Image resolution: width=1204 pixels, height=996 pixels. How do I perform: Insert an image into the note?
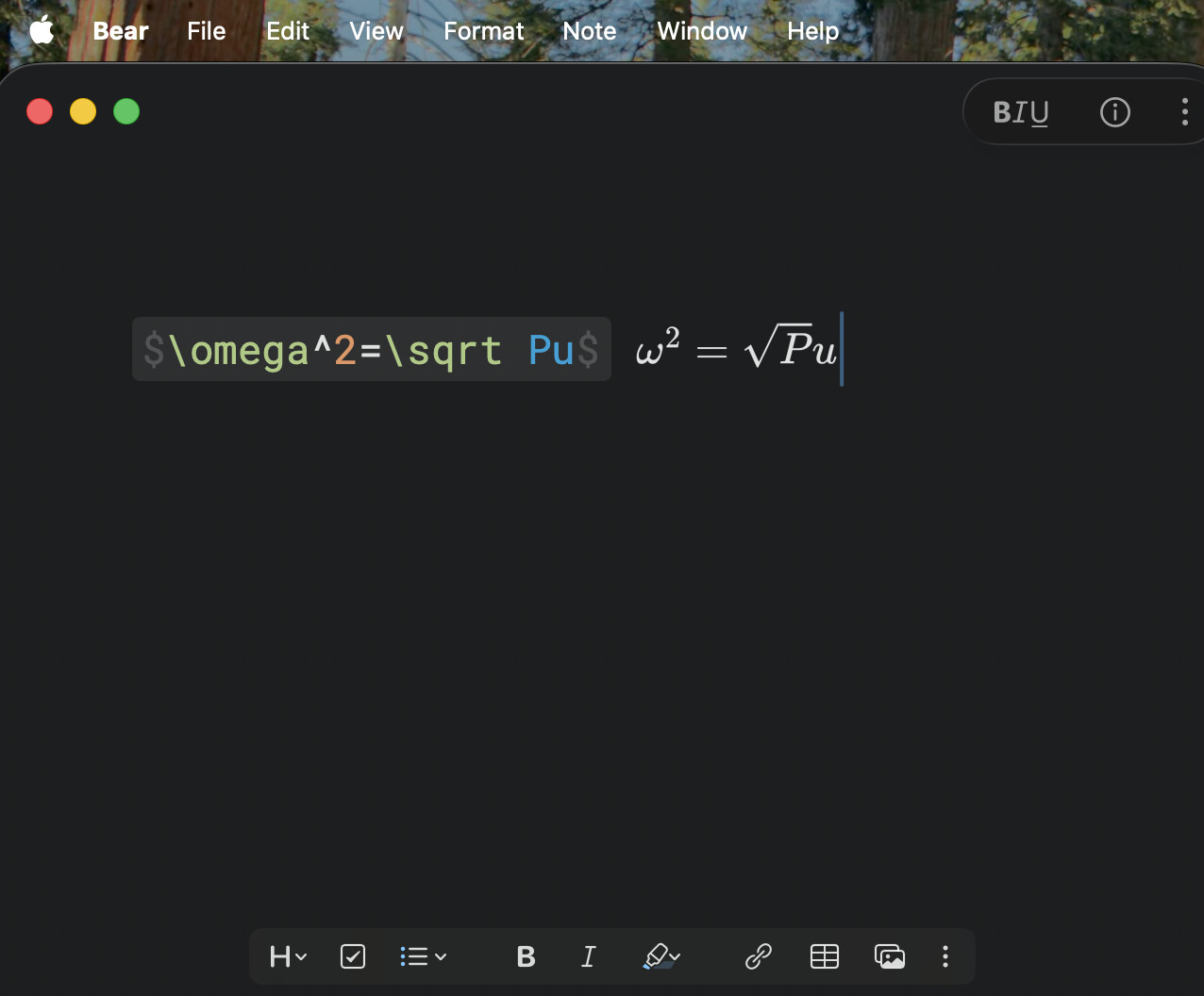point(890,957)
